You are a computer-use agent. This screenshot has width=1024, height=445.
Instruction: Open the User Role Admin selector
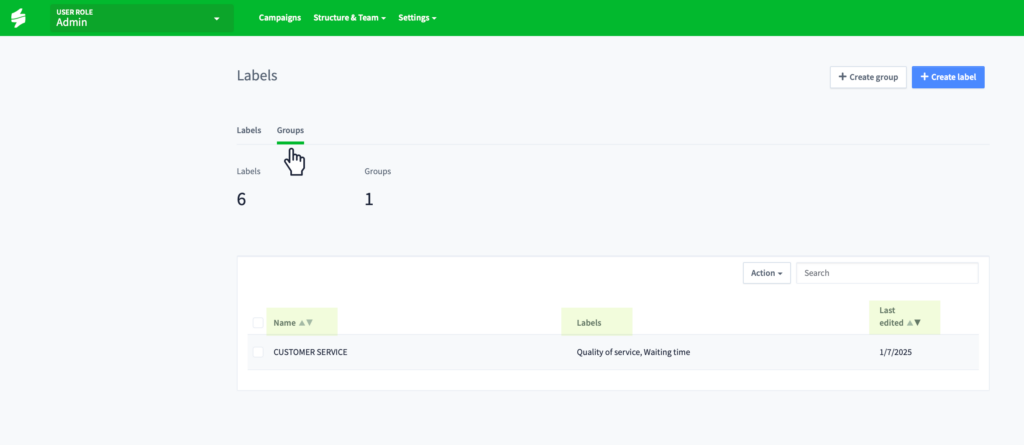click(142, 18)
